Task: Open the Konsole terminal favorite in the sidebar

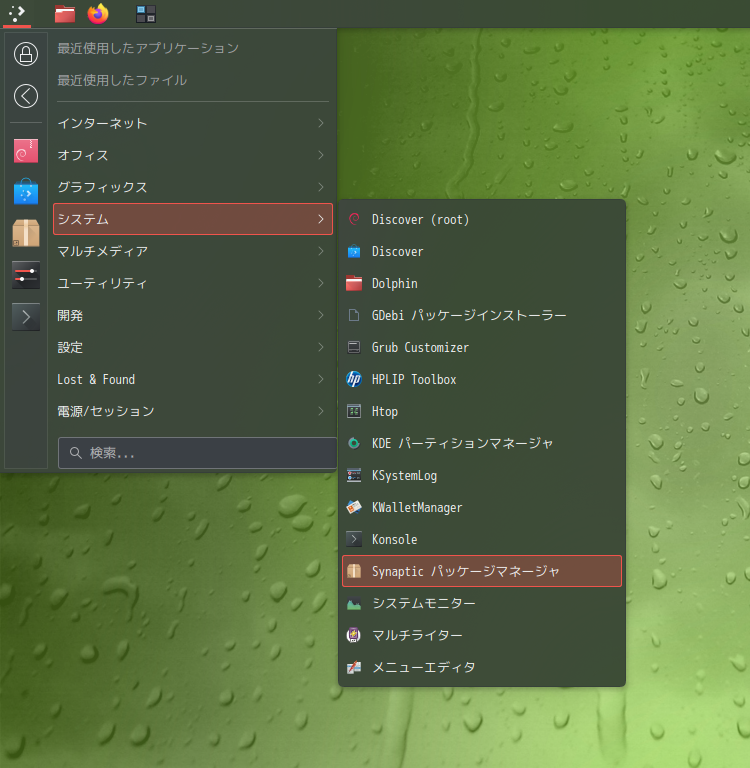Action: coord(26,317)
